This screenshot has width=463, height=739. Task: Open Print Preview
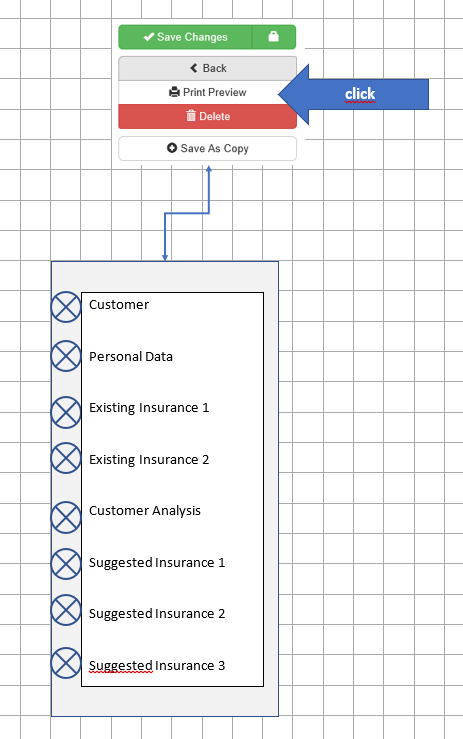(x=207, y=92)
